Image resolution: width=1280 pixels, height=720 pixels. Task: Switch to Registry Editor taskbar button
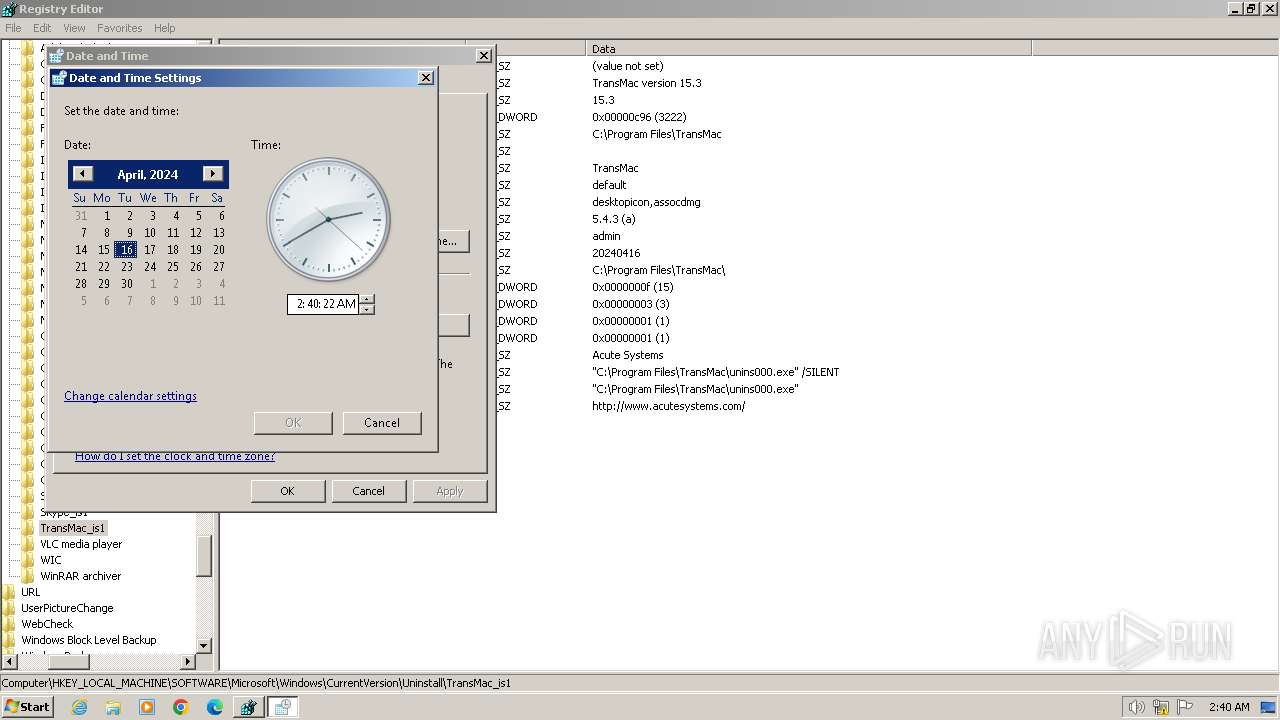click(x=248, y=707)
